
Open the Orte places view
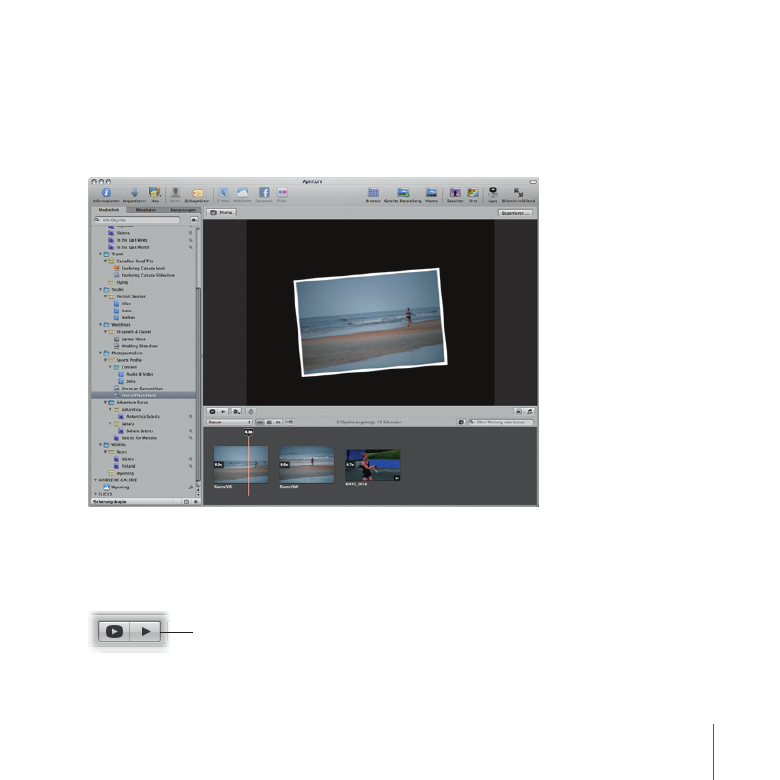[473, 193]
